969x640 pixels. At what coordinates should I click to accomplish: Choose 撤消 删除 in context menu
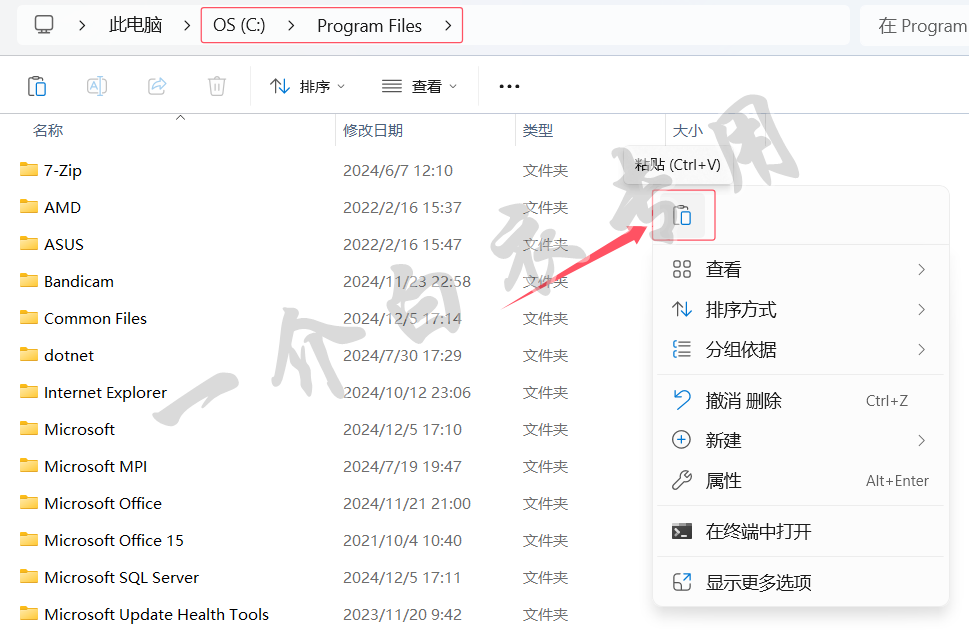point(800,401)
